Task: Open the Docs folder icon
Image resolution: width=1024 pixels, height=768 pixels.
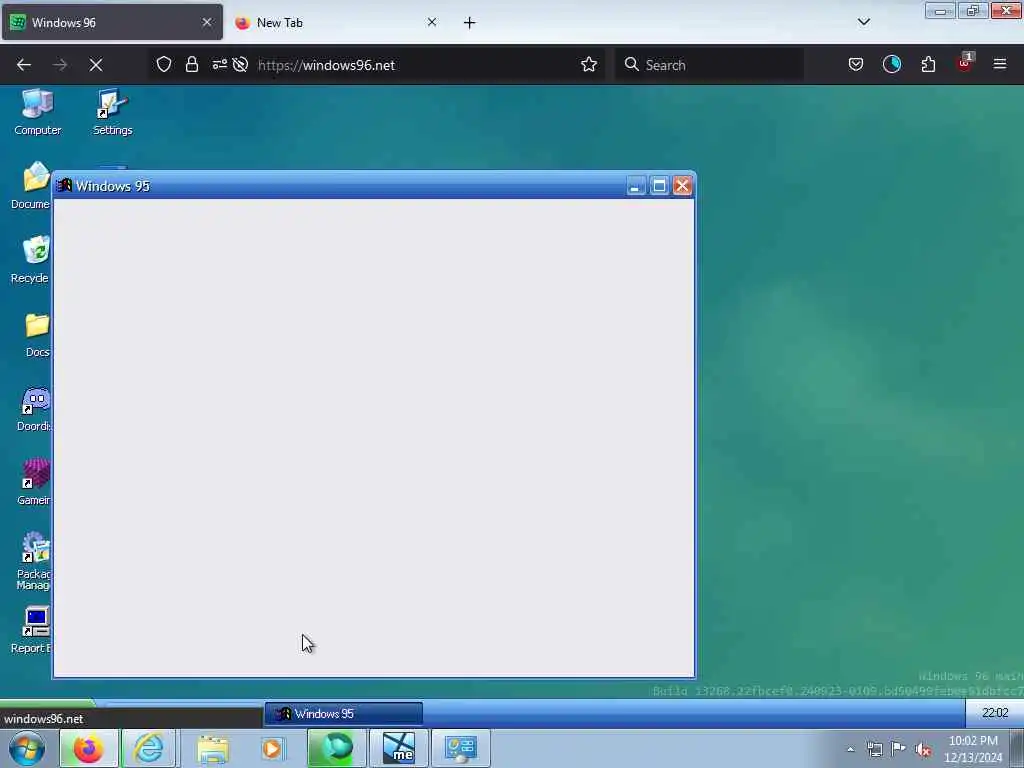Action: (37, 334)
